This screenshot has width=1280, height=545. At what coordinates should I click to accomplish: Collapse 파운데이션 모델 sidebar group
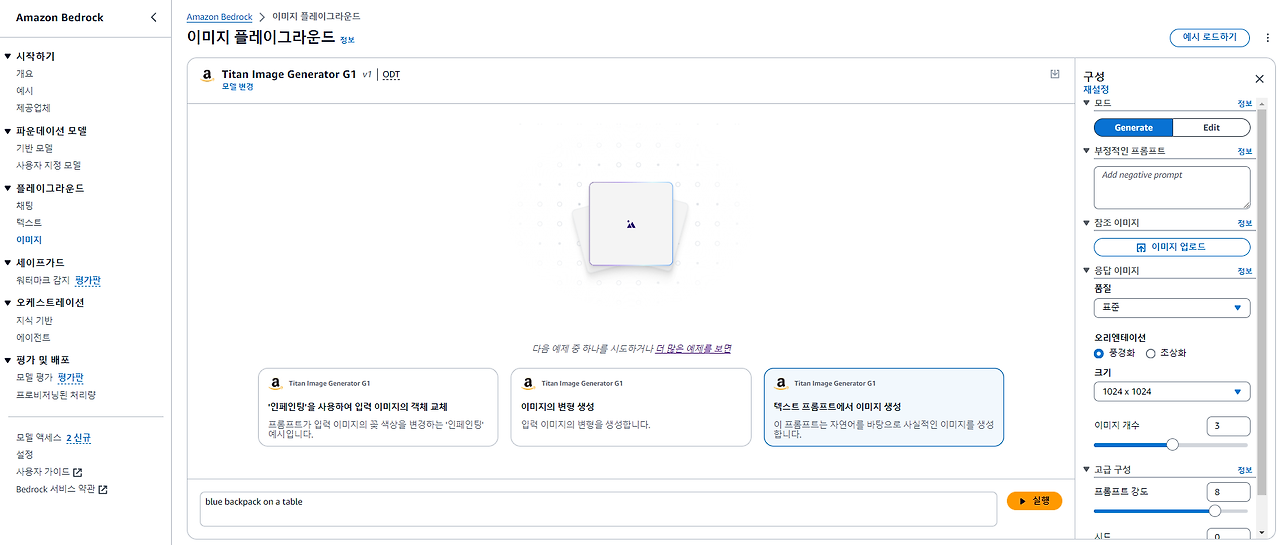8,131
